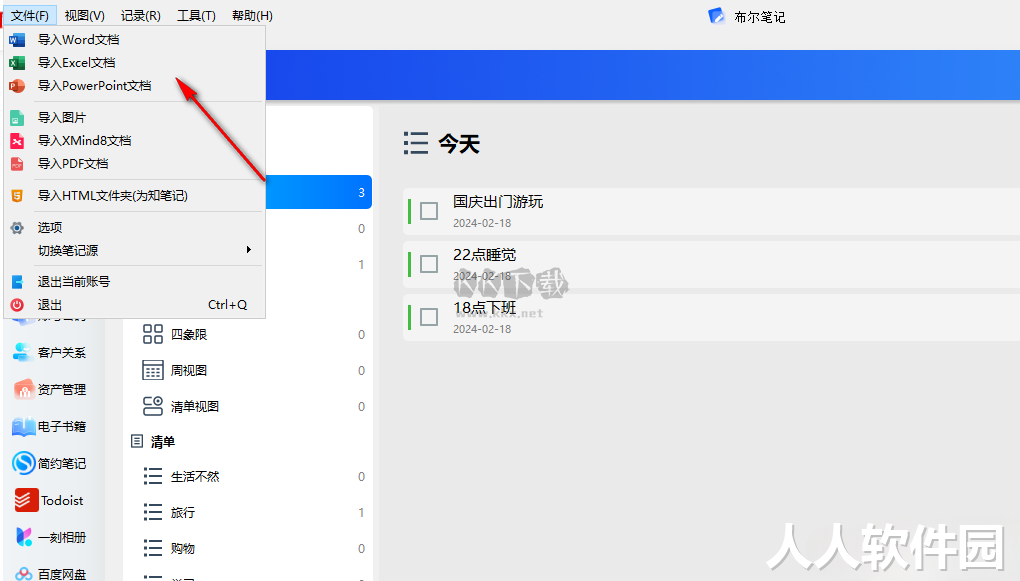Click the Excel icon for 导入Excel文档

point(17,62)
